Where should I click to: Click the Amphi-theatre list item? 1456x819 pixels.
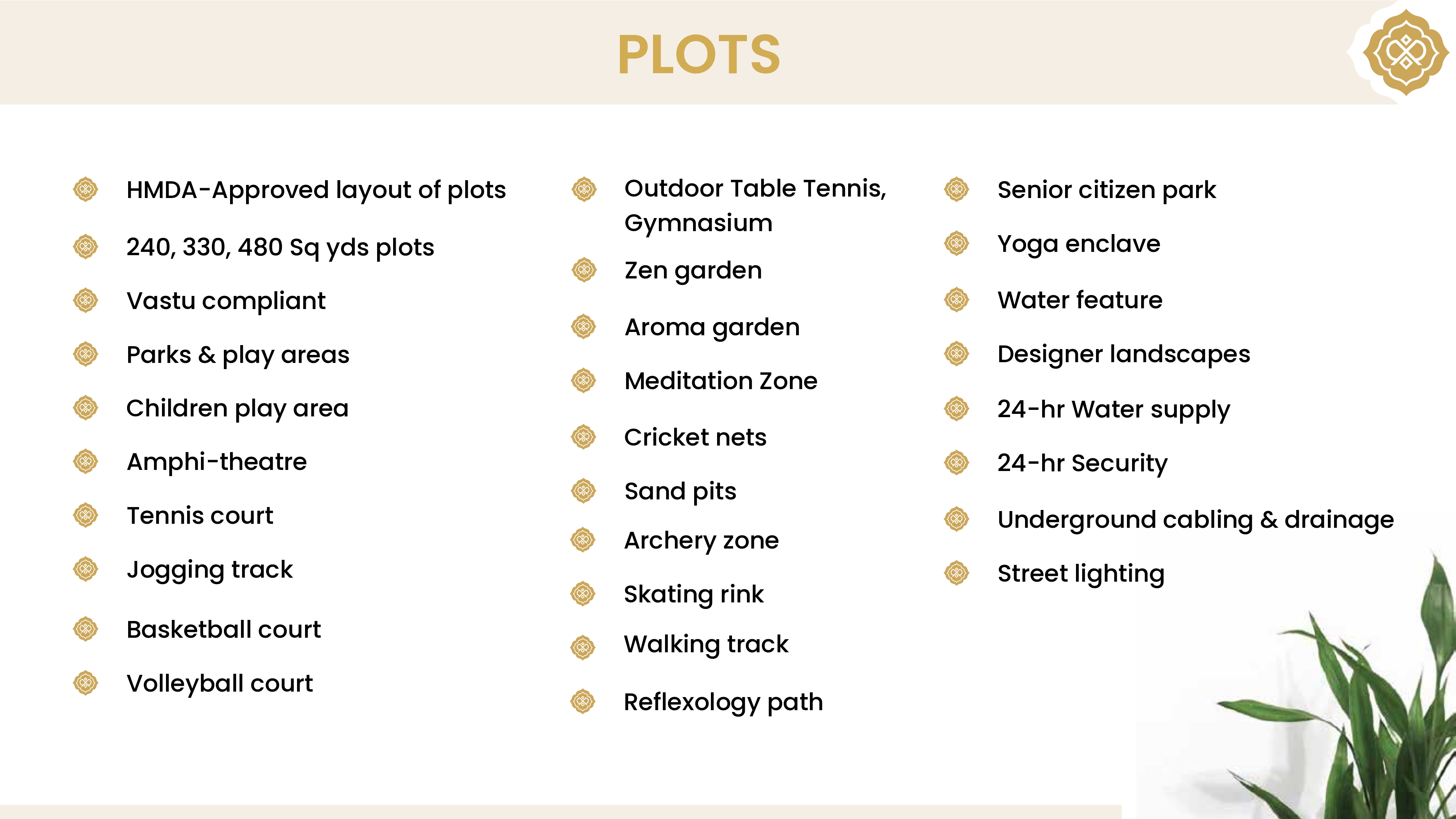pyautogui.click(x=217, y=462)
